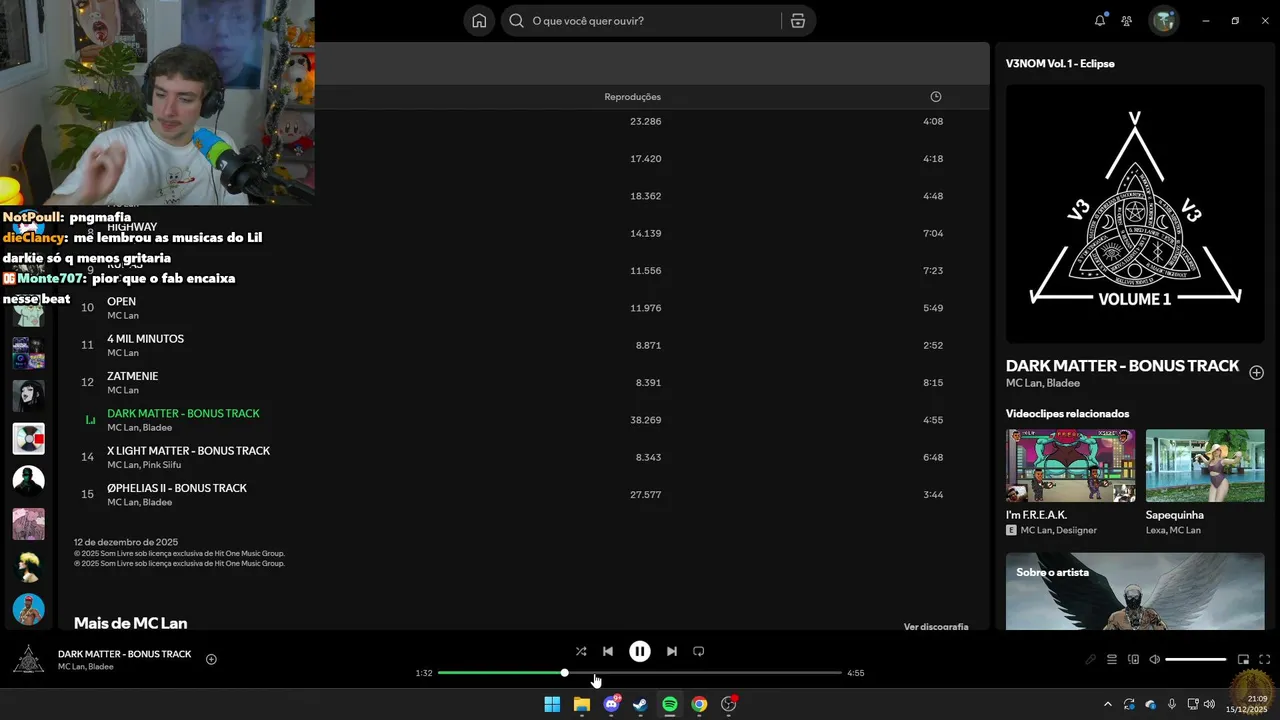1280x720 pixels.
Task: Open the V3NOM Vol.1 - Eclipse panel title
Action: 1060,63
